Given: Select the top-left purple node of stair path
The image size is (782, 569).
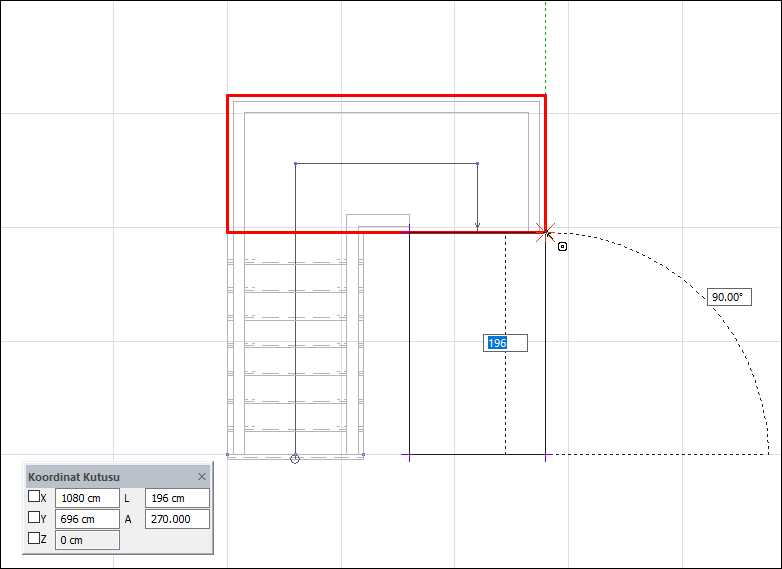Looking at the screenshot, I should 296,164.
